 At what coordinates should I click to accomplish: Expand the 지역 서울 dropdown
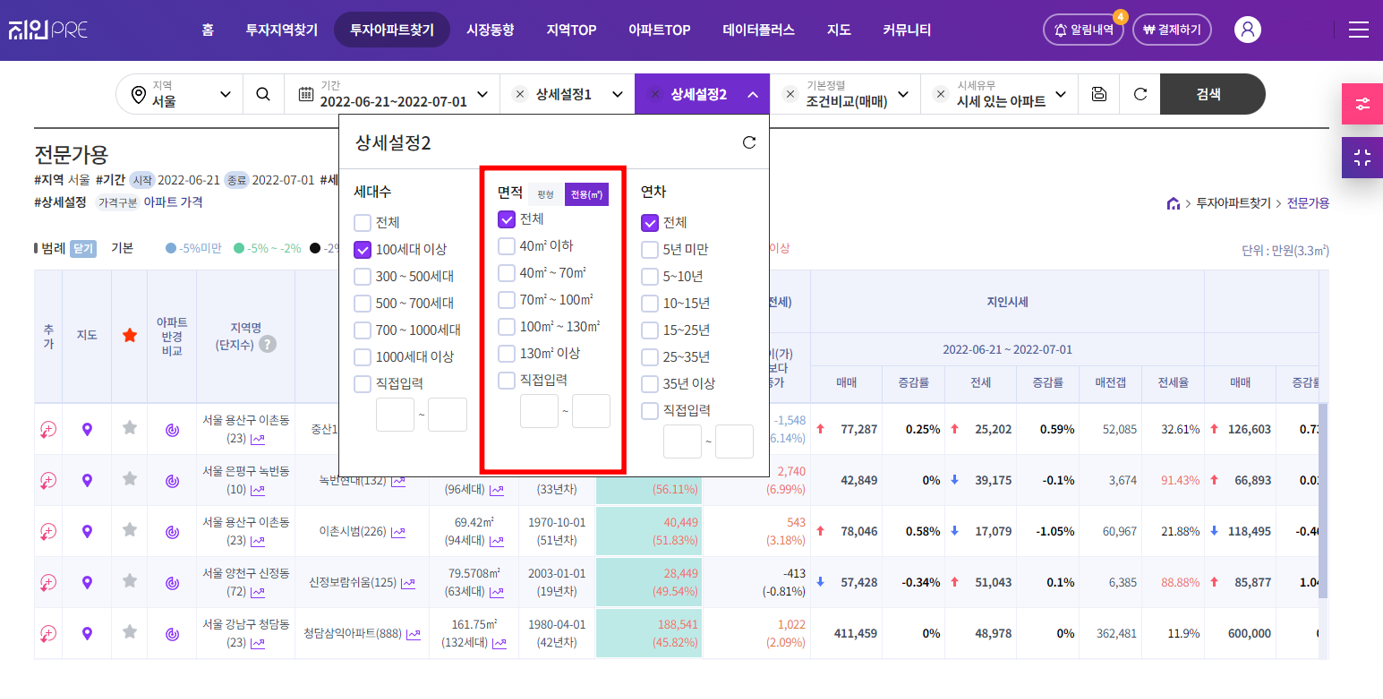(181, 94)
